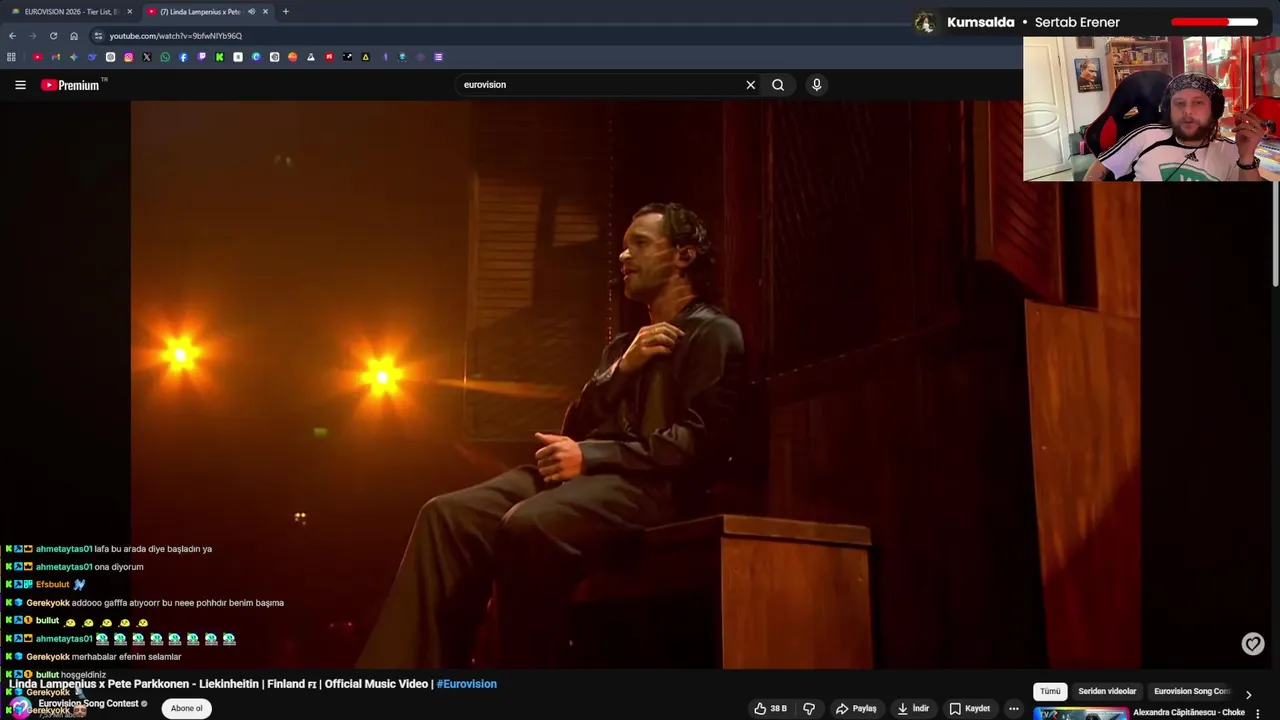Open the YouTube guide hamburger menu
1280x720 pixels.
(20, 85)
